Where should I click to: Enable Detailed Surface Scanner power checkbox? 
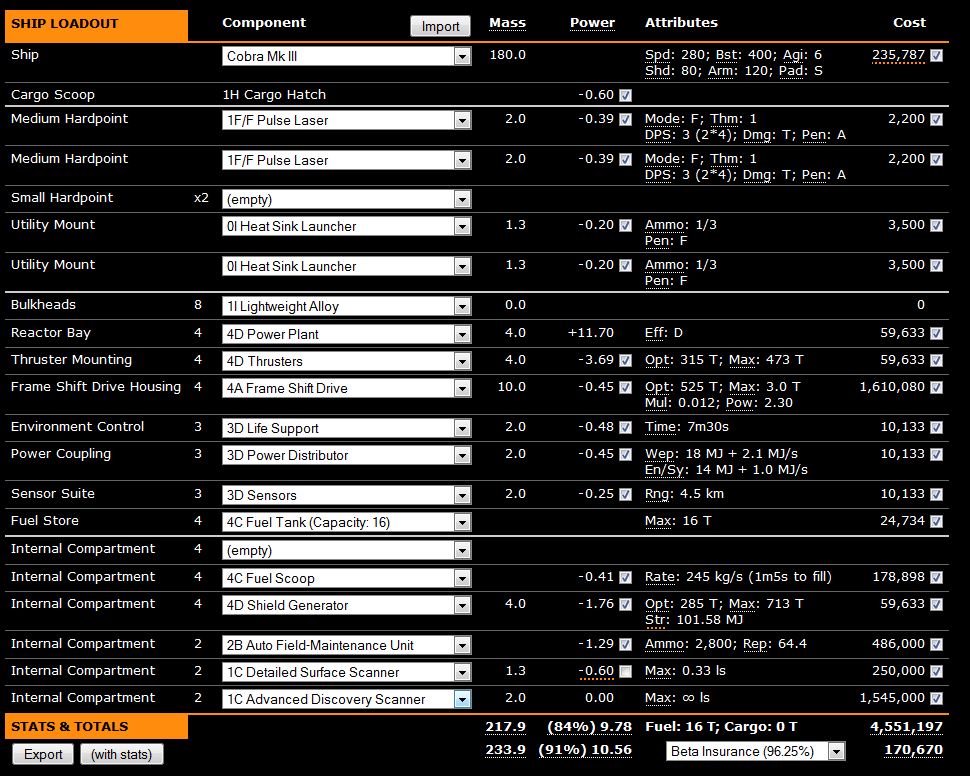click(x=625, y=671)
